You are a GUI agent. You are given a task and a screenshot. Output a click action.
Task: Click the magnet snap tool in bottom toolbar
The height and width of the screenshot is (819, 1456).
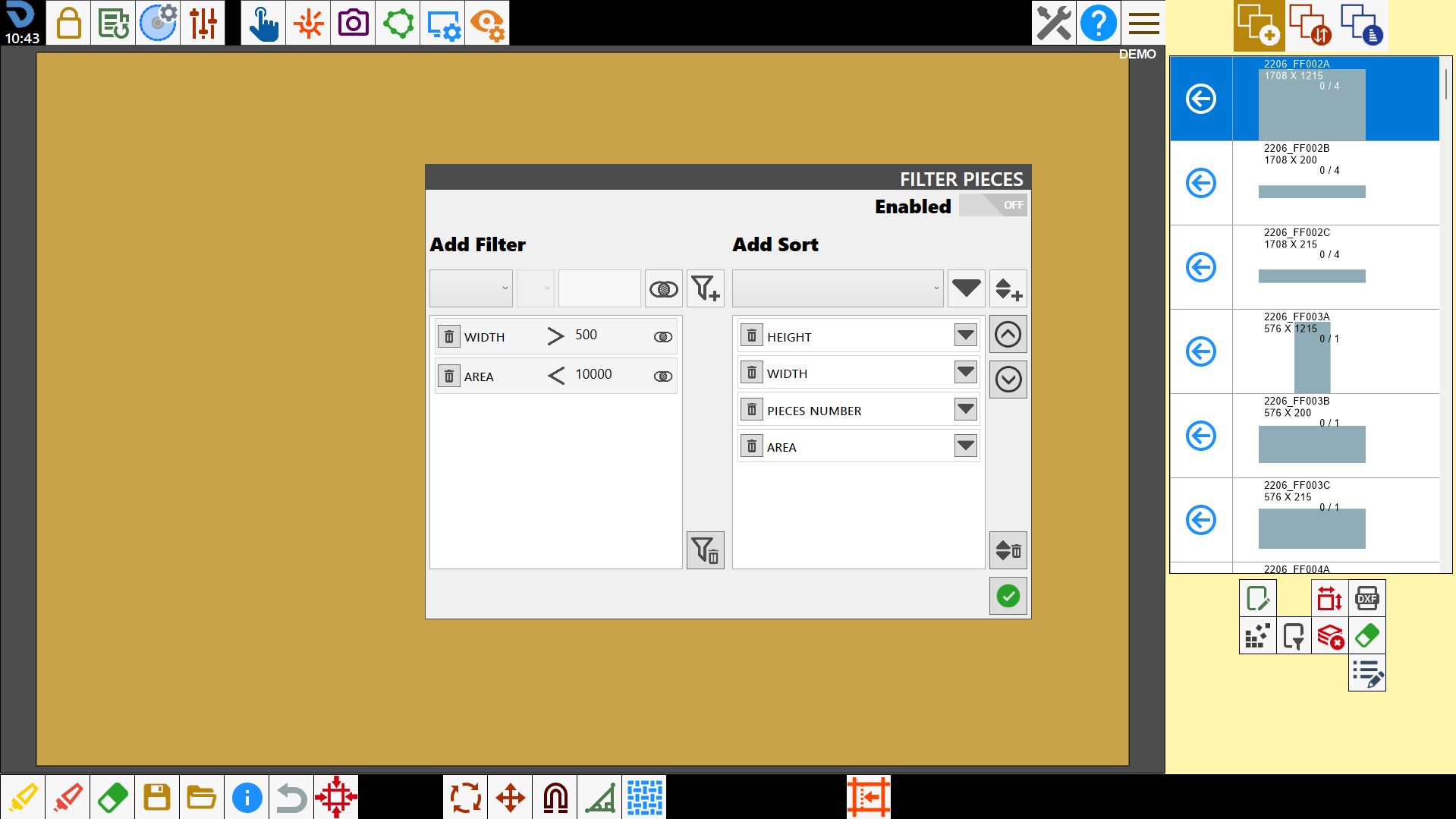tap(555, 797)
